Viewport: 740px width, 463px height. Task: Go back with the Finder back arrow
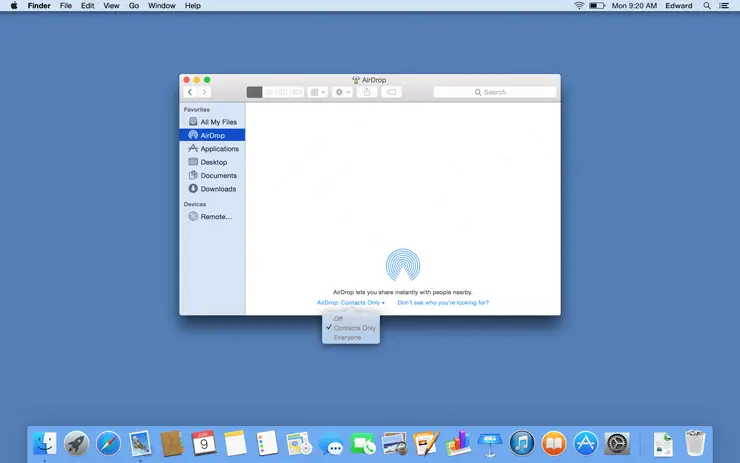190,92
